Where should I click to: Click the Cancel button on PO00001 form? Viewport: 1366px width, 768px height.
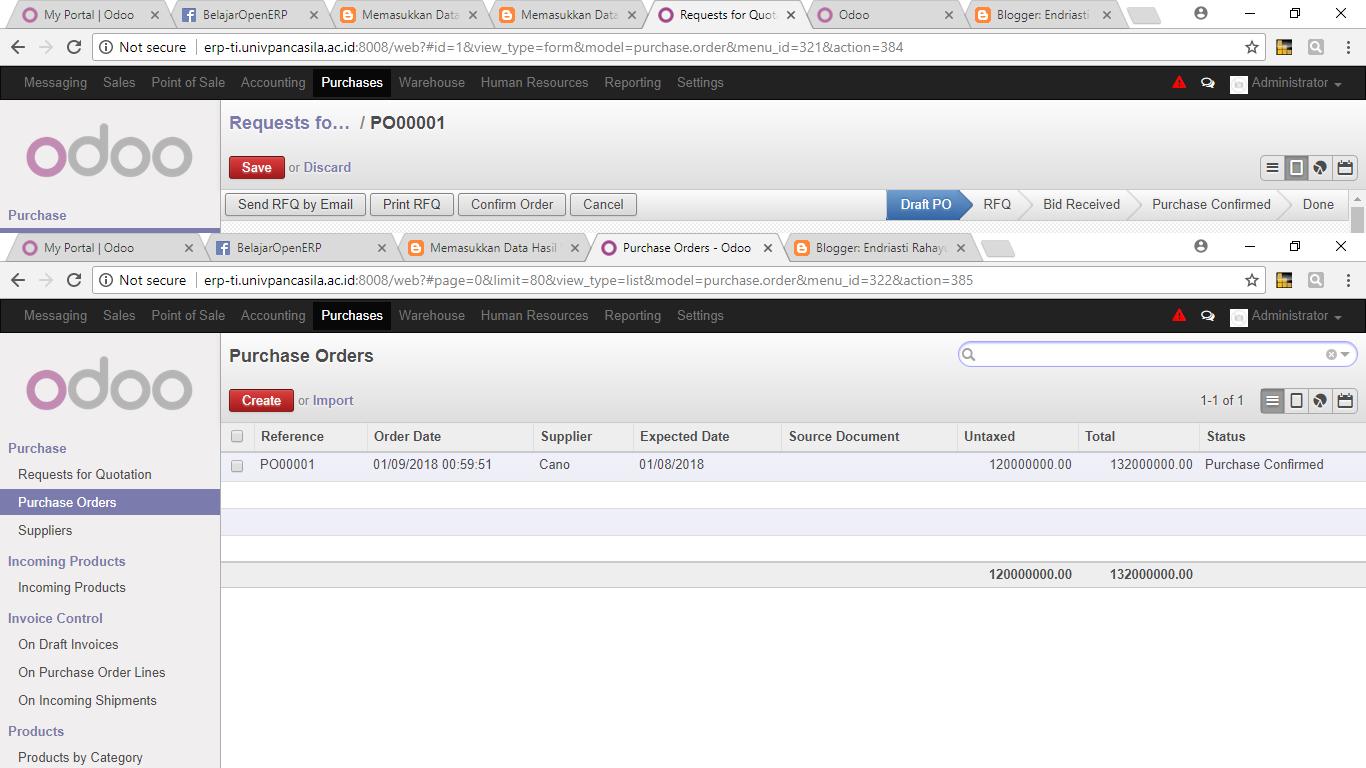click(603, 205)
